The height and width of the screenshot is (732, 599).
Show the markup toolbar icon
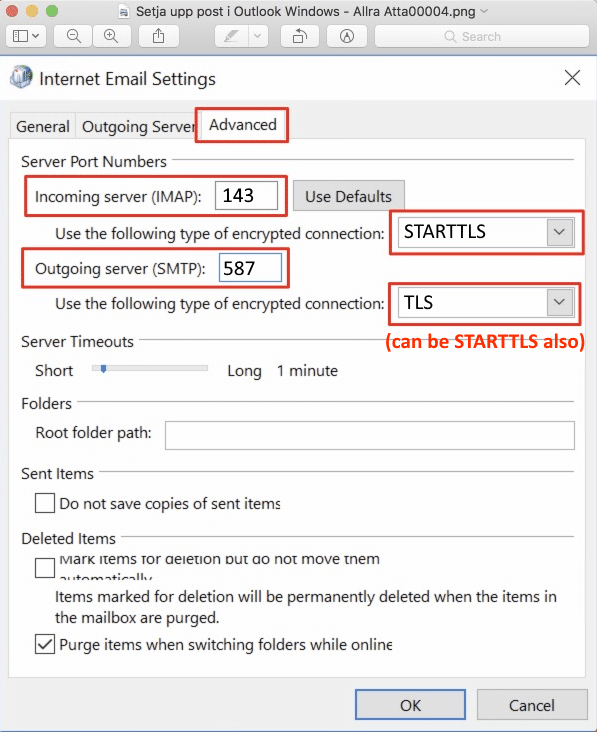point(346,36)
